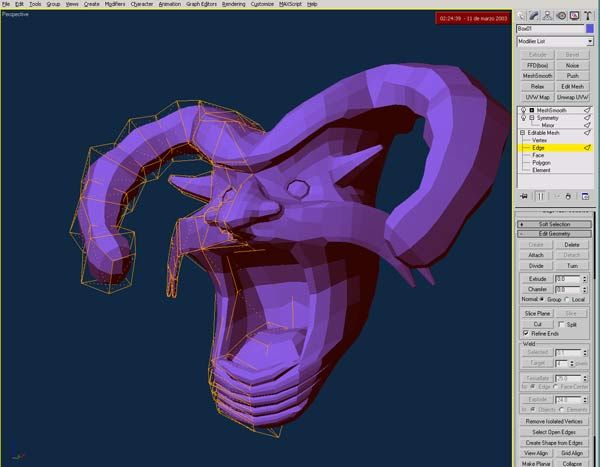Collapse the Edit Geometry rollout
The height and width of the screenshot is (467, 600).
(554, 234)
